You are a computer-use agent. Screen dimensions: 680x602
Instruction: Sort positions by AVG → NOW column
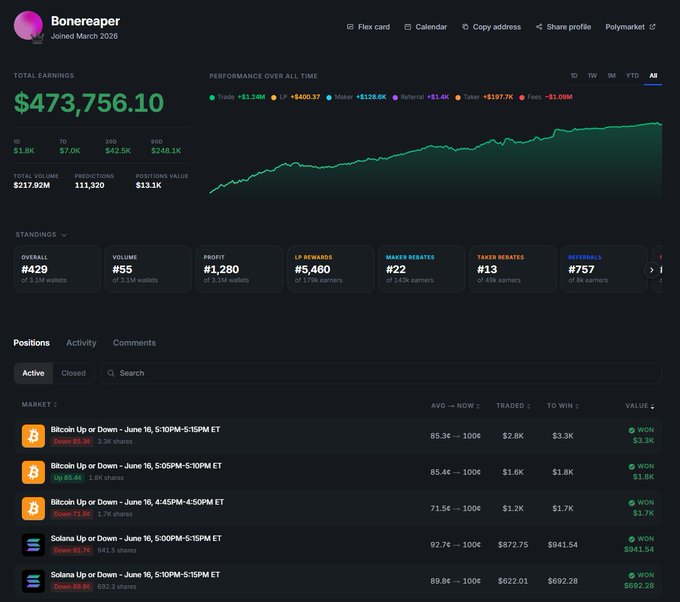455,406
